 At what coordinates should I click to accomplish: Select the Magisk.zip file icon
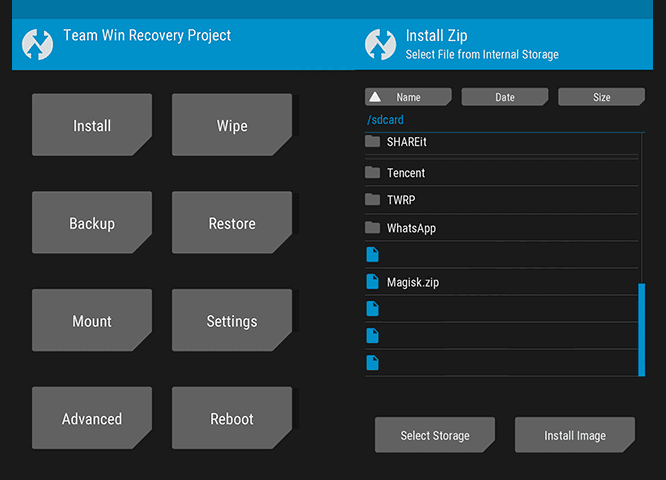point(373,282)
